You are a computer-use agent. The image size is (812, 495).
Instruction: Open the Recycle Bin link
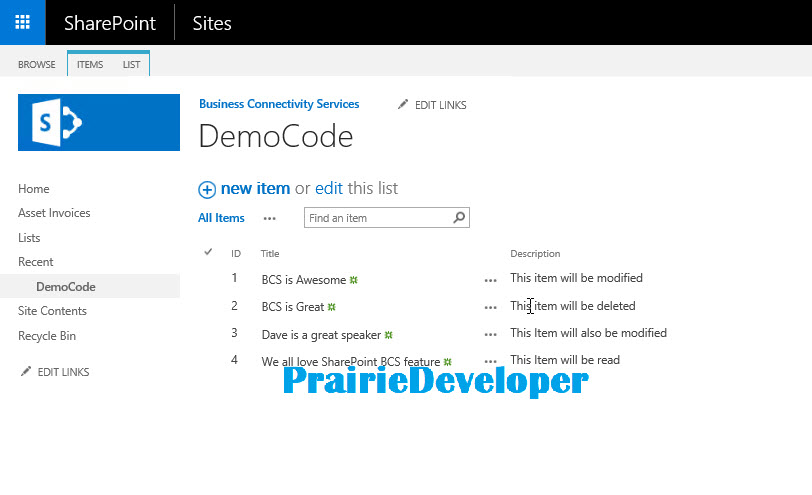tap(47, 336)
